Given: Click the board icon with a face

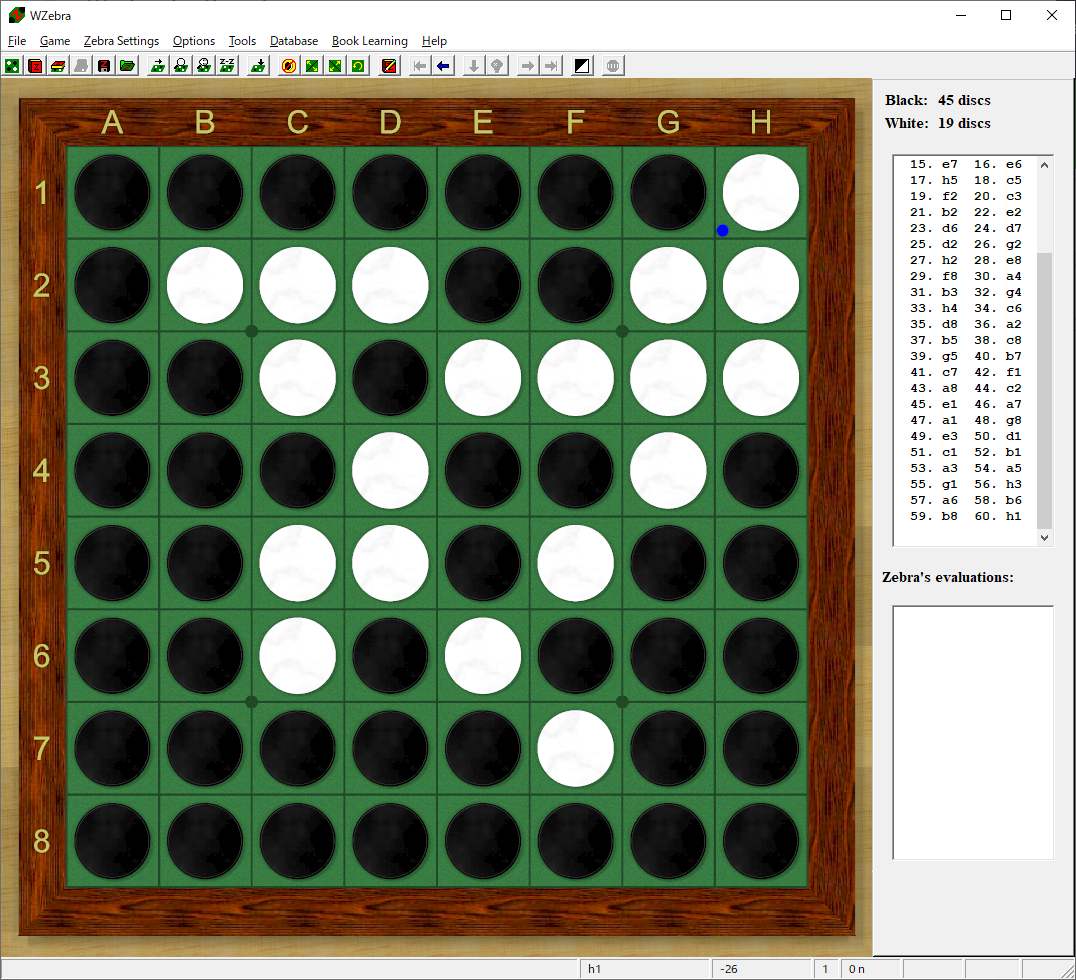Looking at the screenshot, I should [204, 66].
